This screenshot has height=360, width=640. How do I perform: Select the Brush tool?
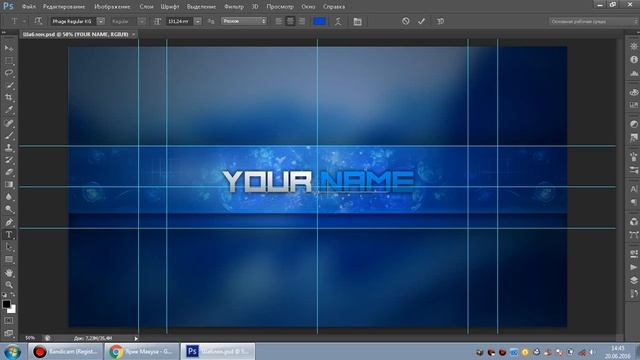9,135
